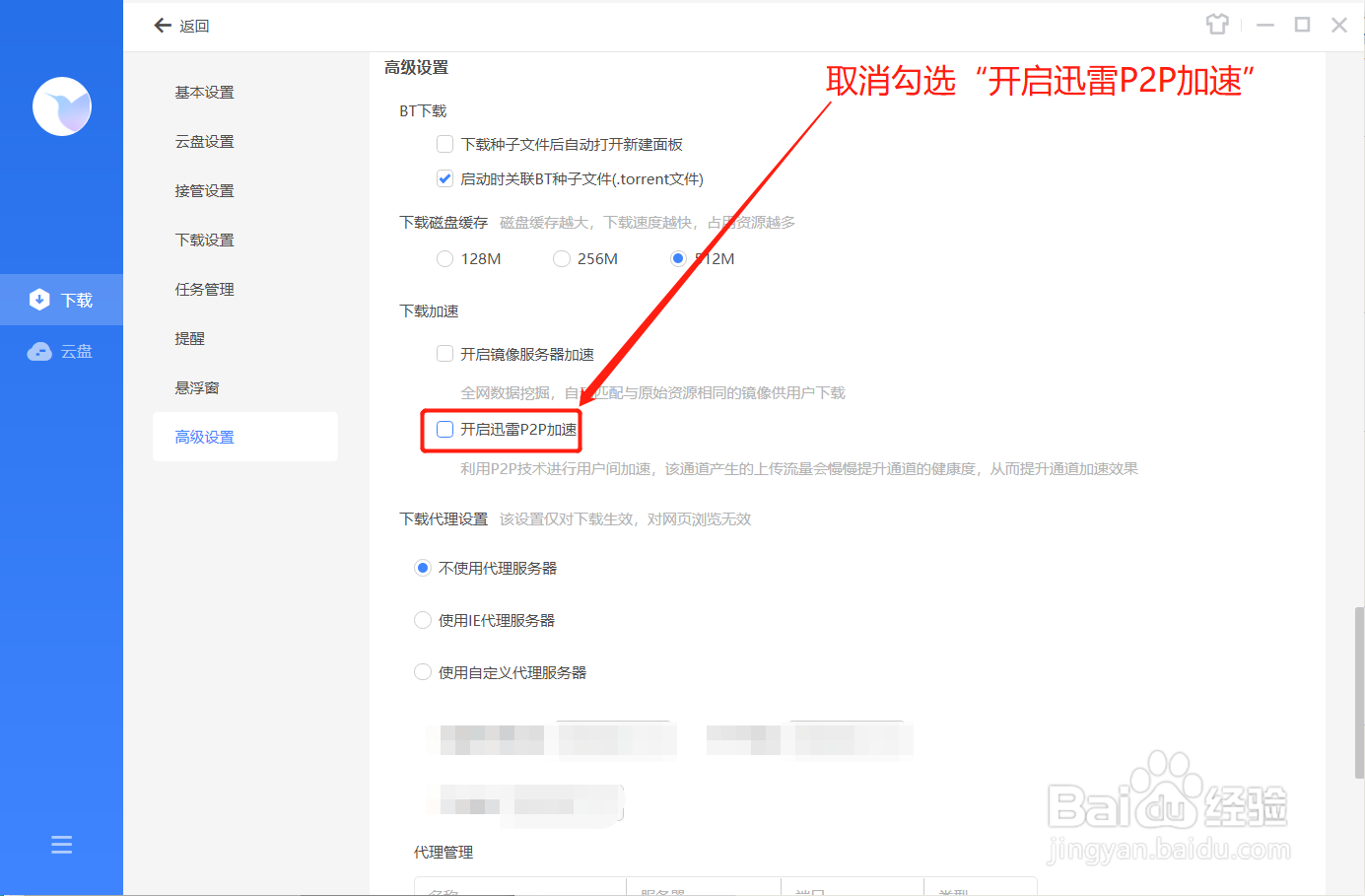Open 悬浮窗 settings section
Image resolution: width=1365 pixels, height=896 pixels.
197,387
